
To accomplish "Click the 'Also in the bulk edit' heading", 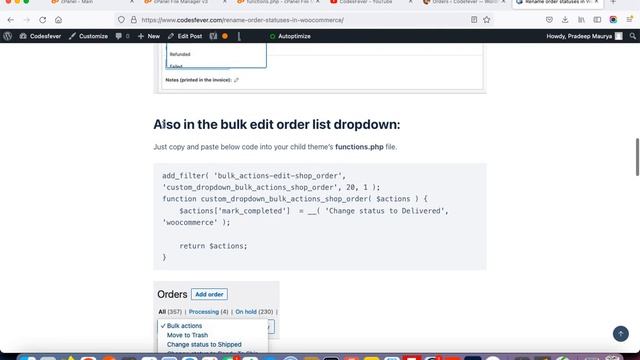I will click(x=276, y=124).
